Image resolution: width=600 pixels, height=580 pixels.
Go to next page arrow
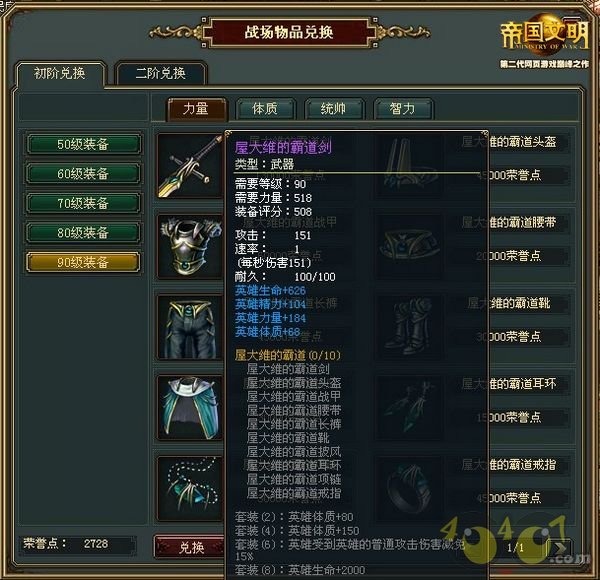point(560,547)
